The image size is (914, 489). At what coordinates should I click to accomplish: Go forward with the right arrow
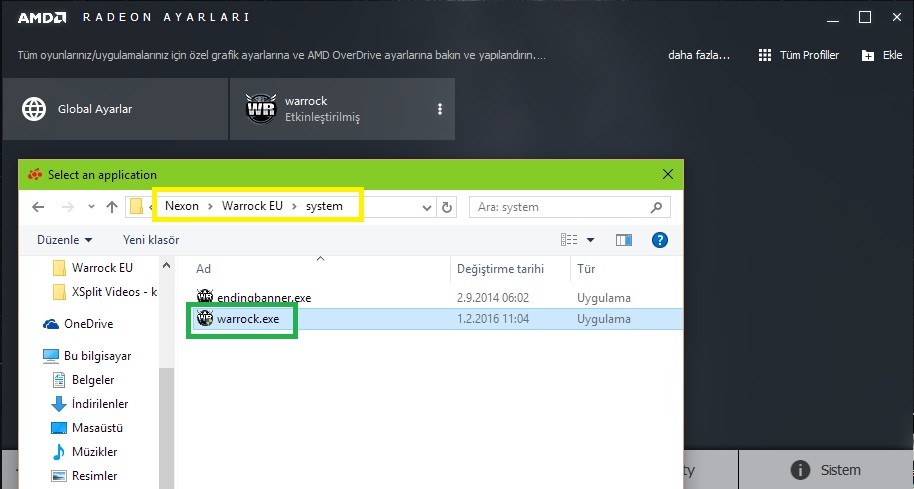[68, 207]
